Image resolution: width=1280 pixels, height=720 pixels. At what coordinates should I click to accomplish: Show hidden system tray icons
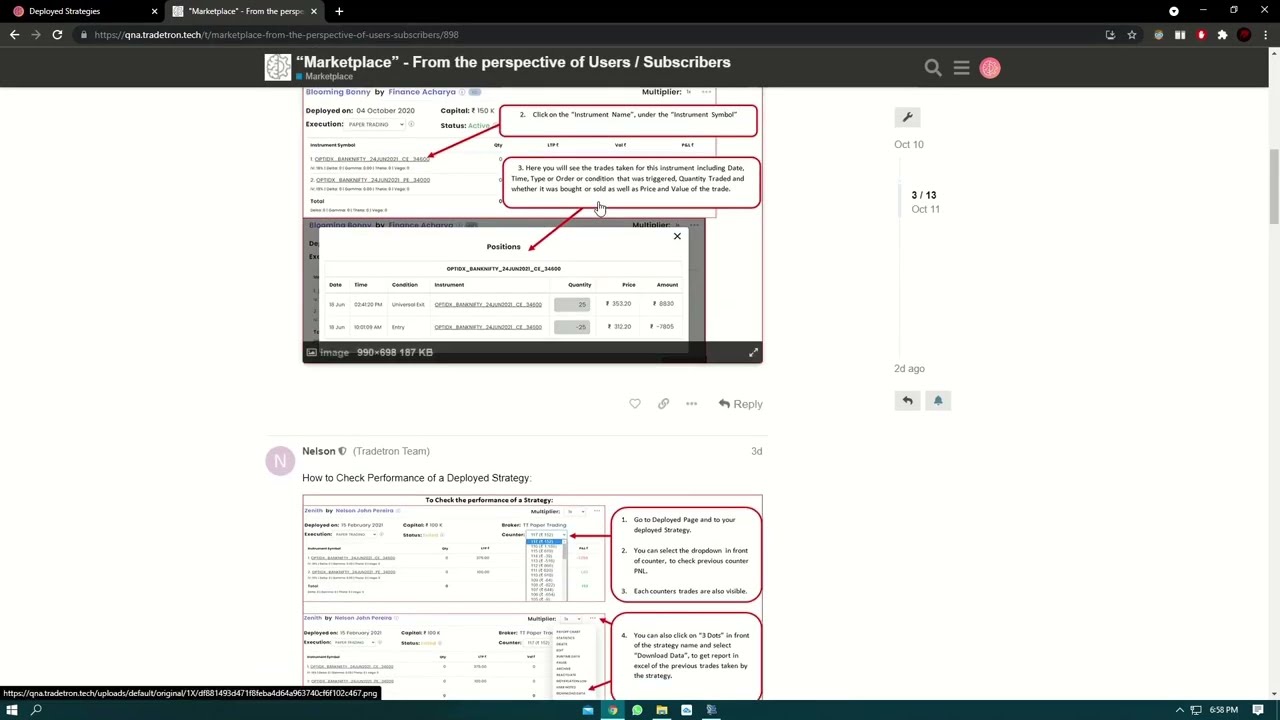click(1179, 710)
